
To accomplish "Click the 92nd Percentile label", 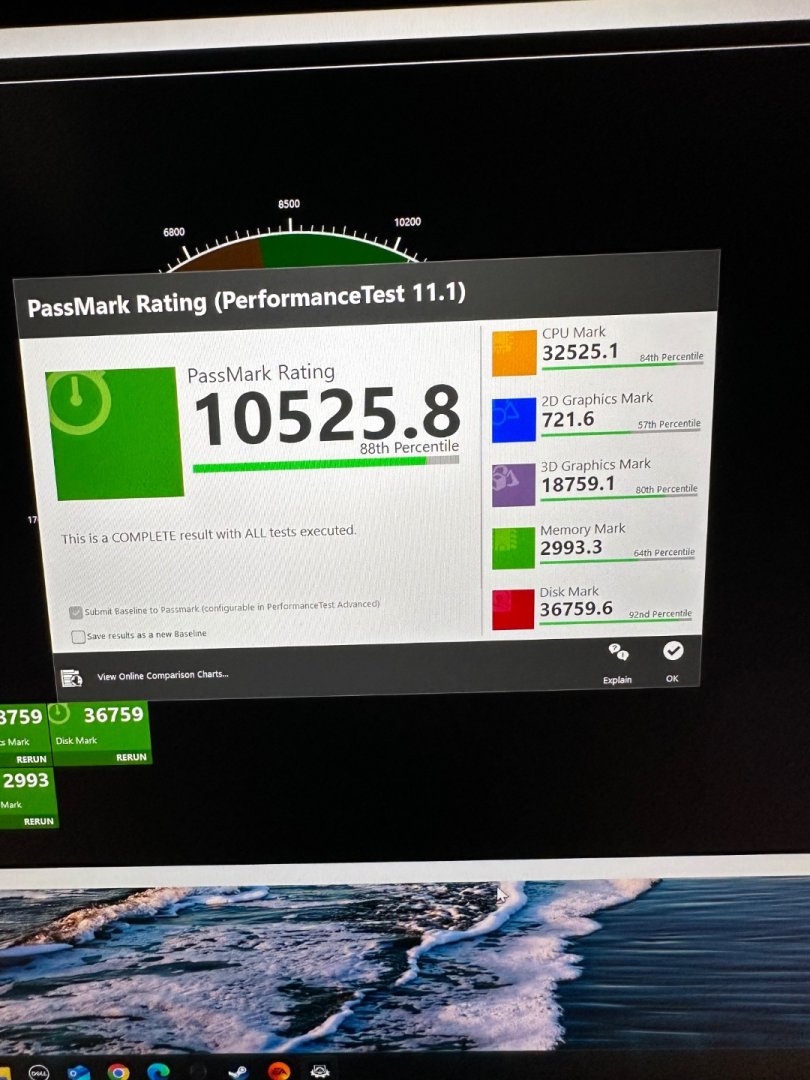I will pyautogui.click(x=660, y=614).
